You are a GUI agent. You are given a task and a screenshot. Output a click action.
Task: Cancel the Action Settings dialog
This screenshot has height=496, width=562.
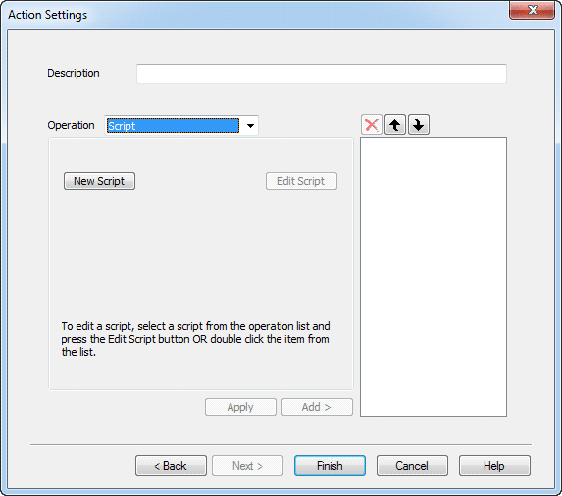[412, 466]
